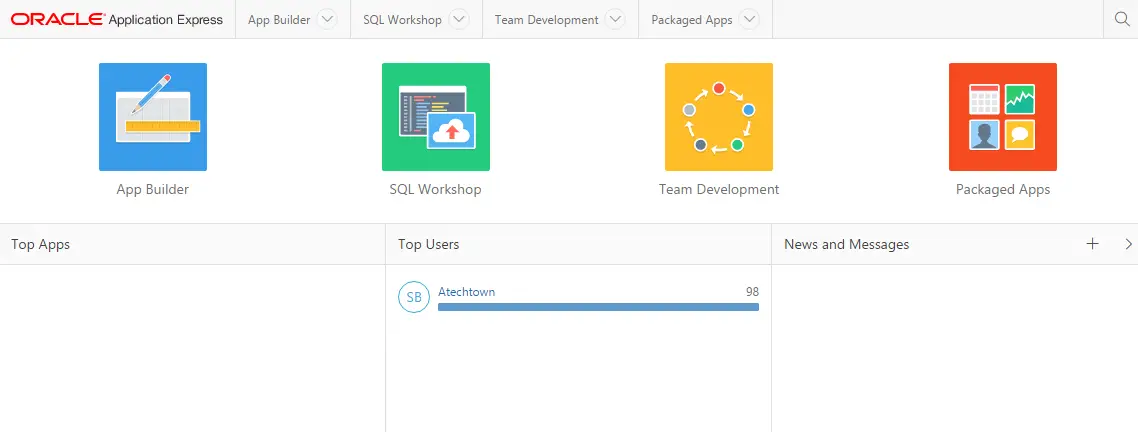This screenshot has height=432, width=1138.
Task: Click the Atechtown blue activity bar
Action: [598, 307]
